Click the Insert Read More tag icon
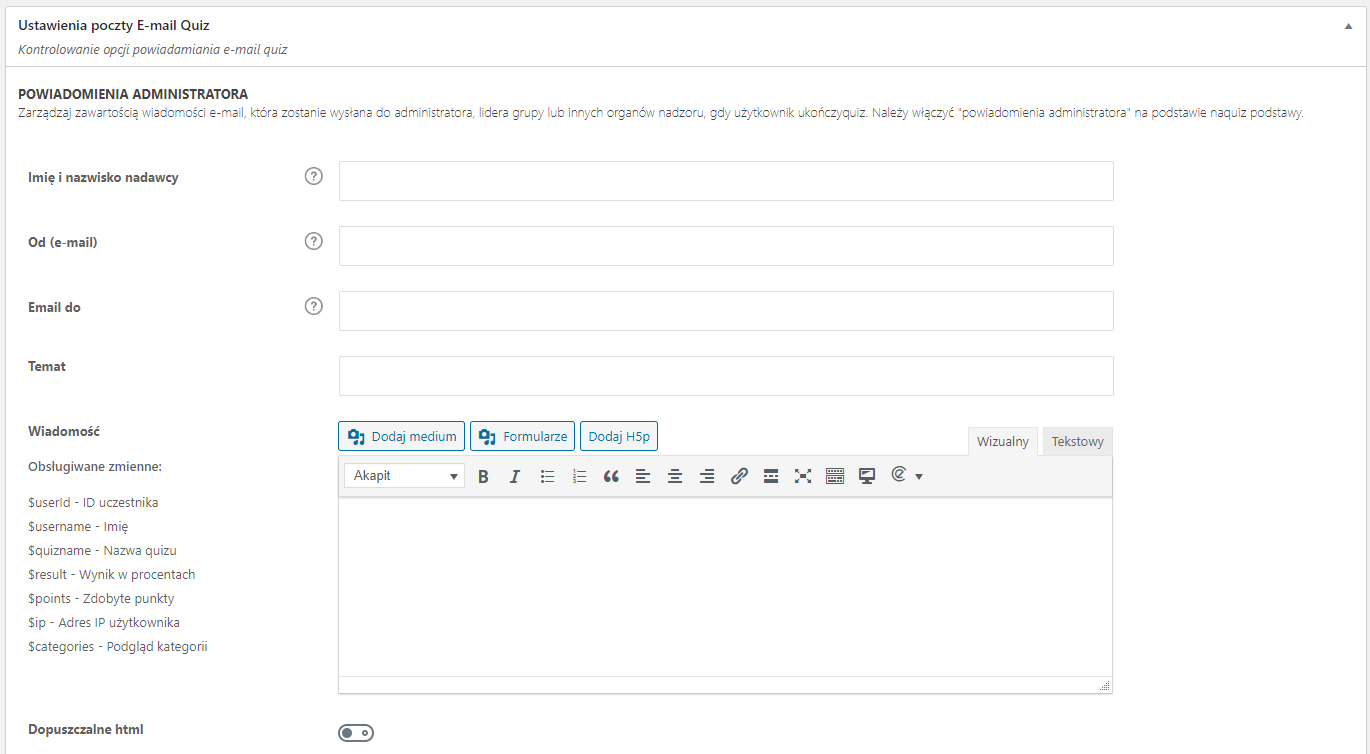The height and width of the screenshot is (754, 1370). coord(771,477)
